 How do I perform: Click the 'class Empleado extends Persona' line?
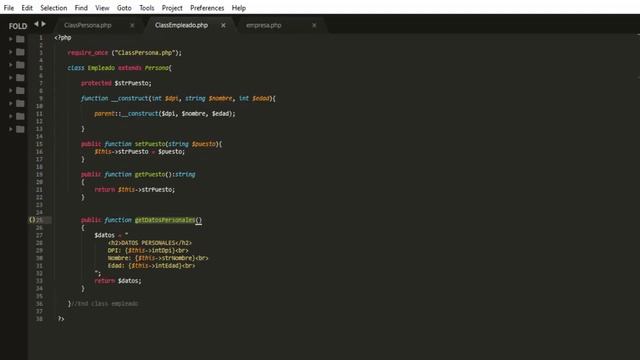120,68
